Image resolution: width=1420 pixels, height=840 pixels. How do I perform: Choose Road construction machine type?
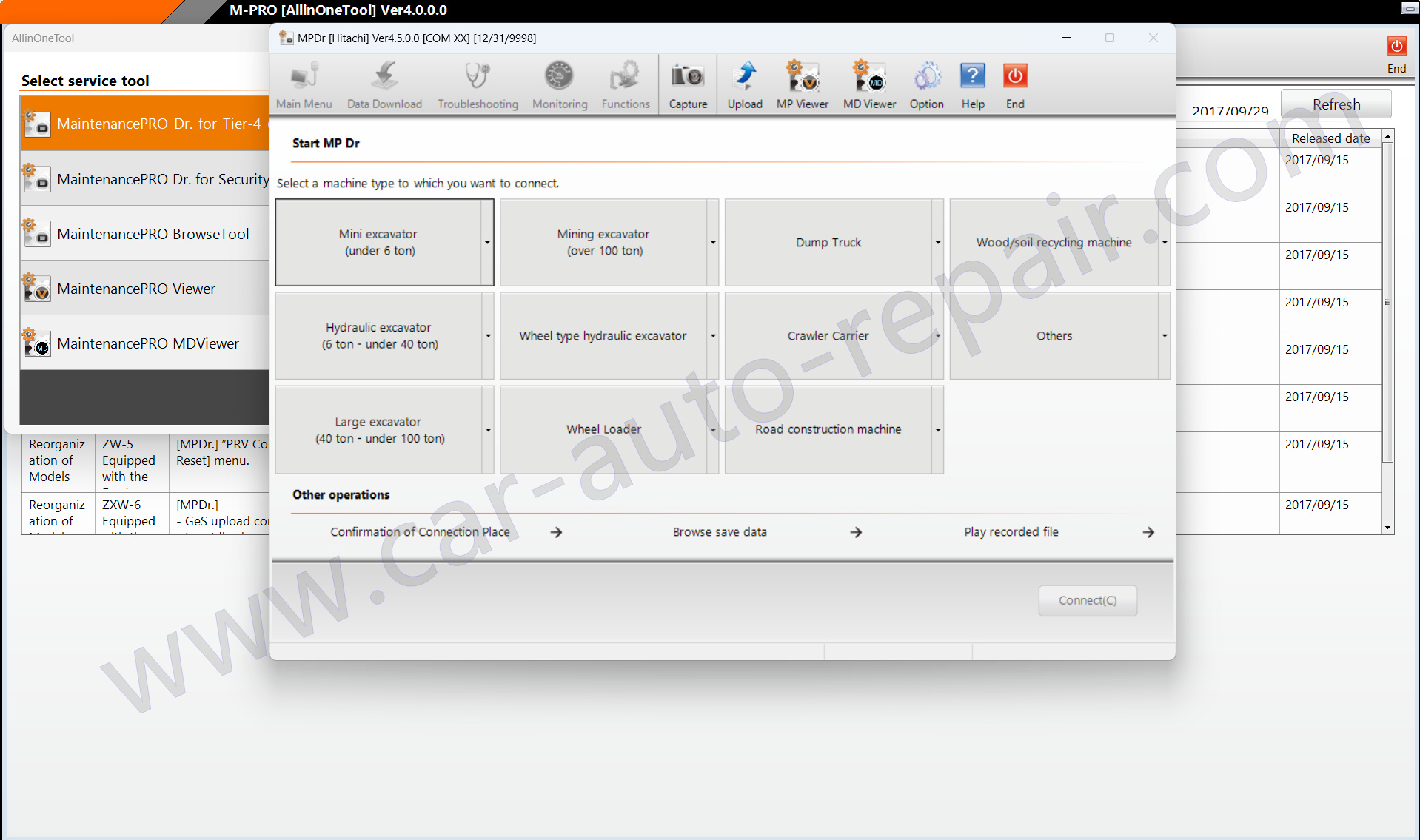[828, 430]
